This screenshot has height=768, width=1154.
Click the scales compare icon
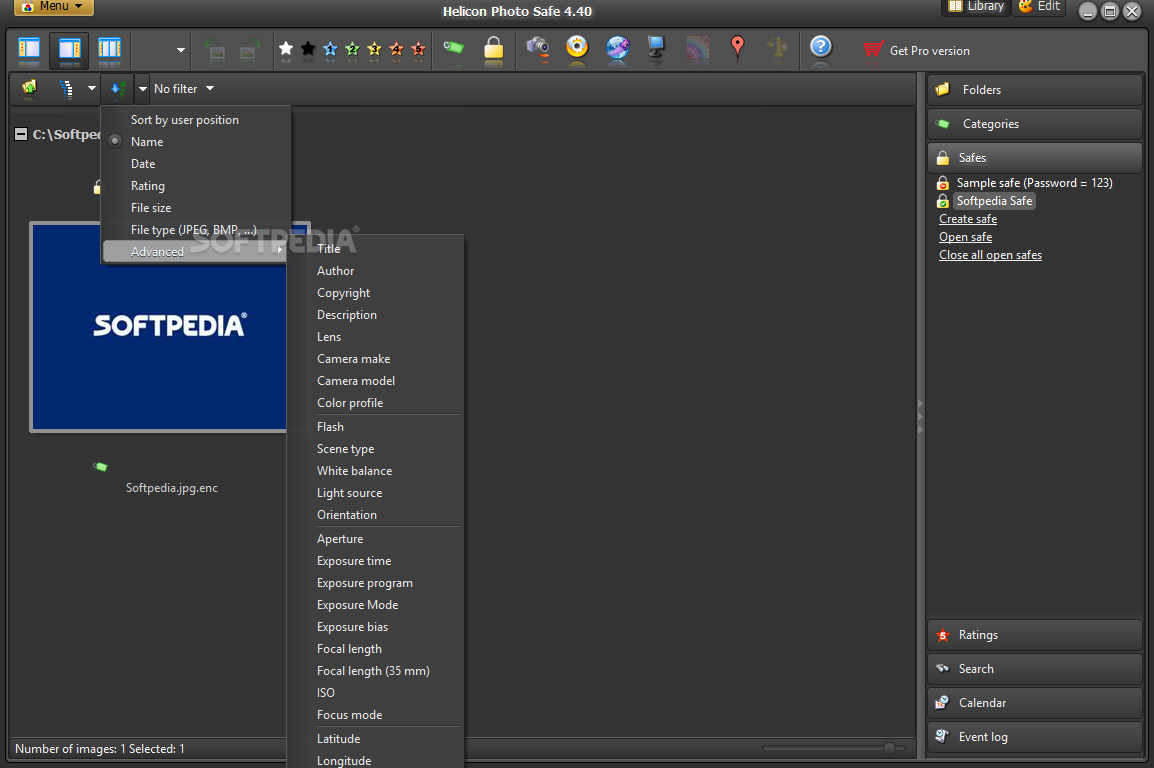(x=777, y=48)
